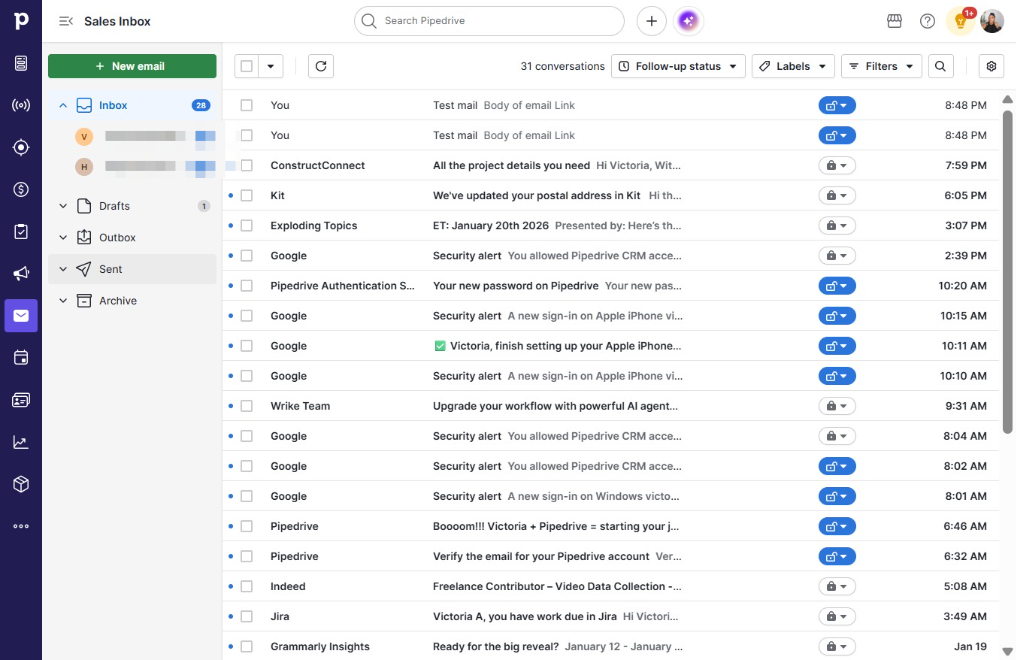This screenshot has height=660, width=1016.
Task: Open the Projects clipboard icon in sidebar
Action: 21,231
